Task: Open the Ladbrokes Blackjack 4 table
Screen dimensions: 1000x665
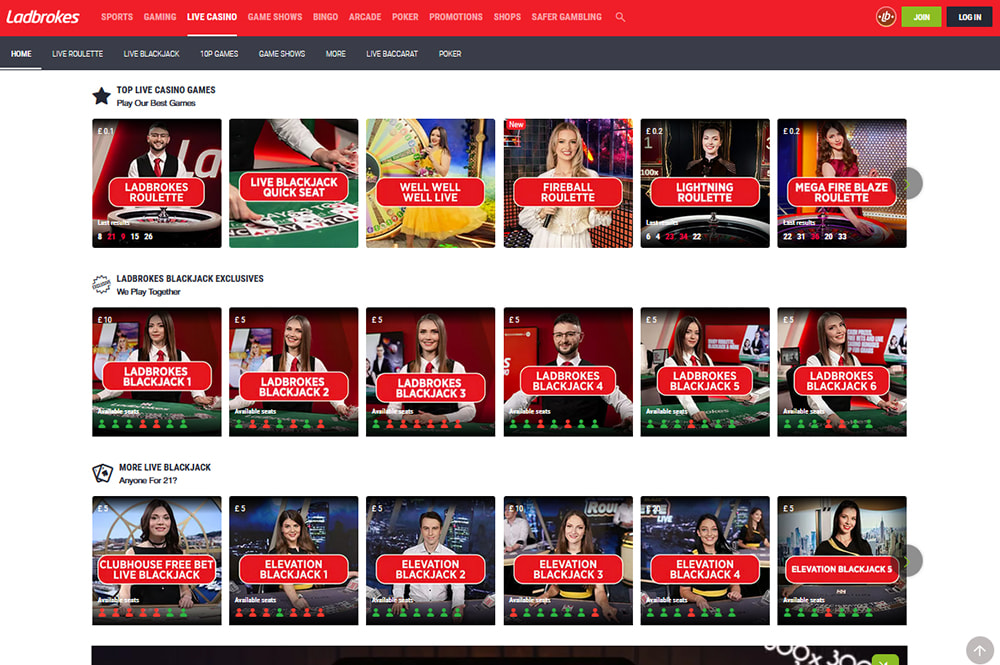Action: click(568, 372)
